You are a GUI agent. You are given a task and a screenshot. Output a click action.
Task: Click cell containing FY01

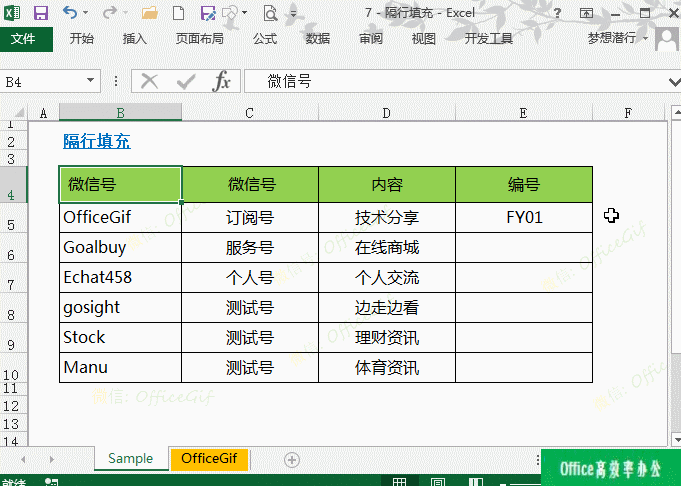point(524,216)
